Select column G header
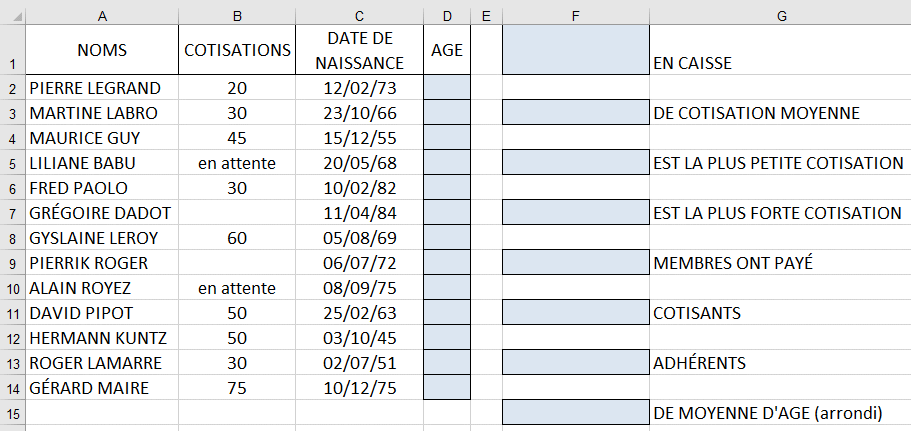Image resolution: width=911 pixels, height=431 pixels. tap(780, 15)
